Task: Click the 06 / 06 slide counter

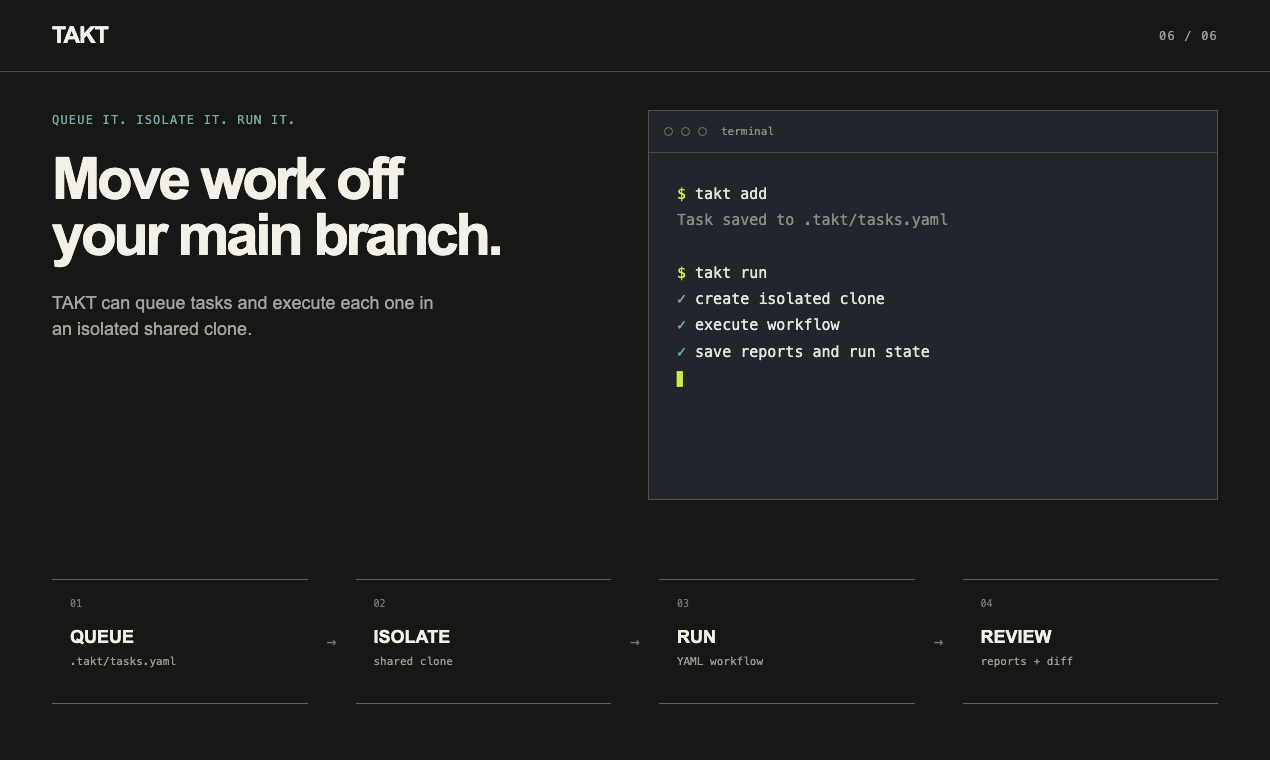Action: 1188,36
